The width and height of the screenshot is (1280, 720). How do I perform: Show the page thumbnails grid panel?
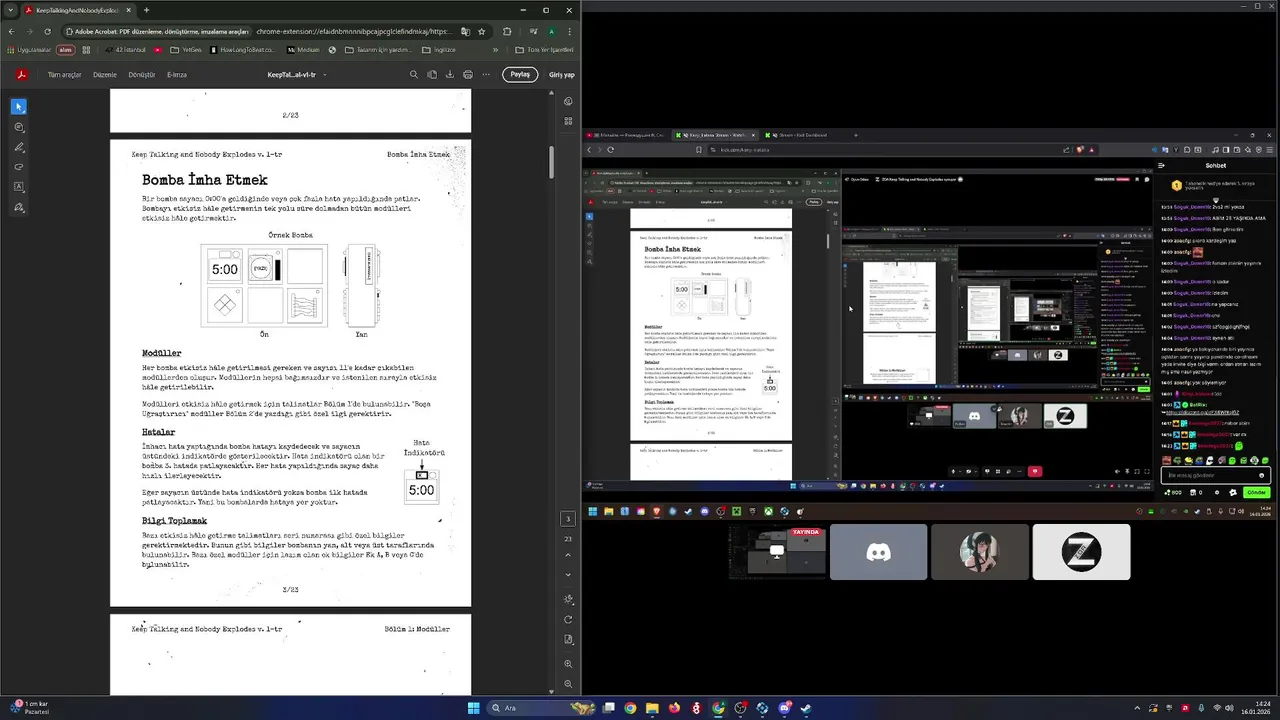coord(568,121)
